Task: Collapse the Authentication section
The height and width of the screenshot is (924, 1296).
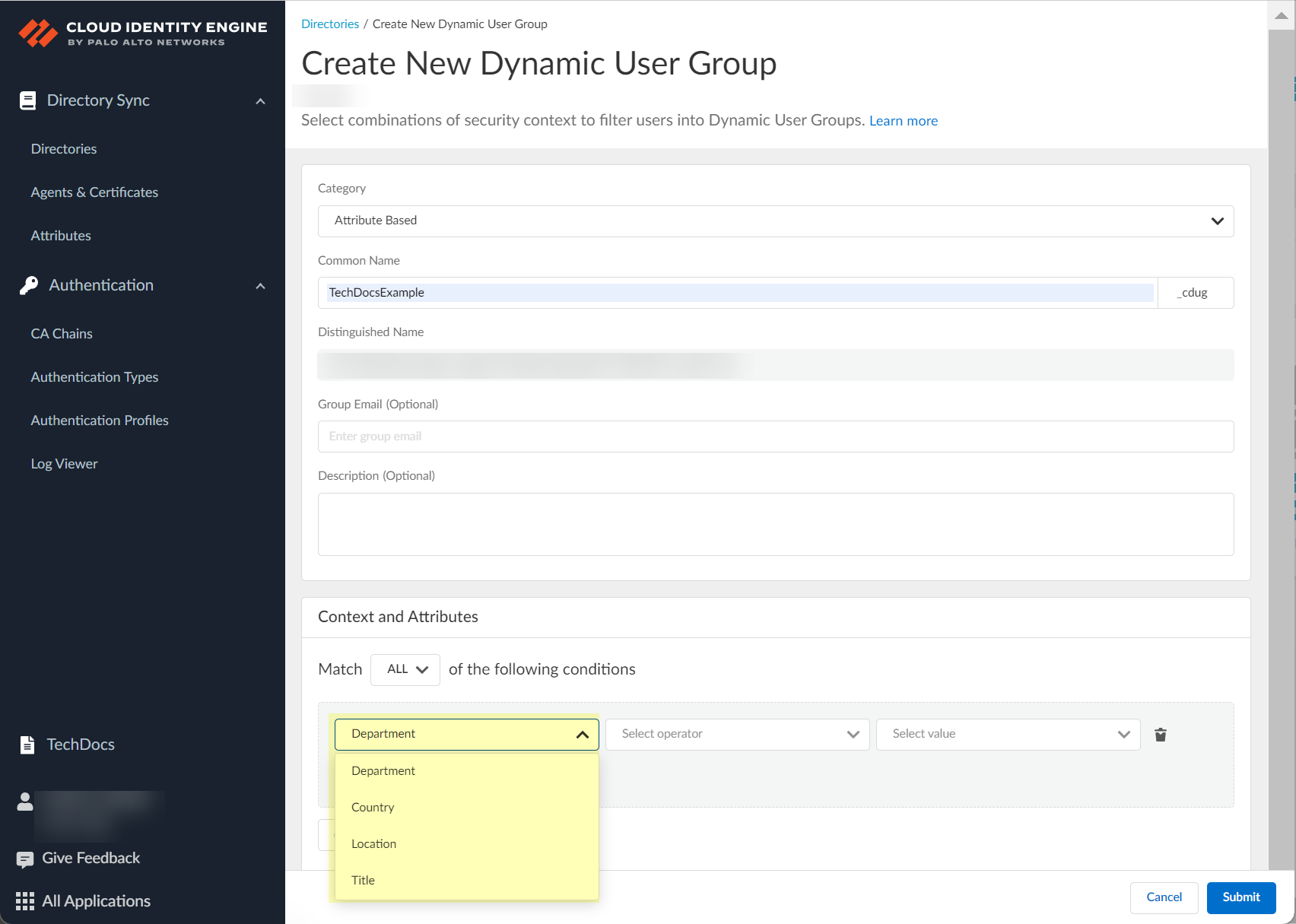Action: point(260,286)
